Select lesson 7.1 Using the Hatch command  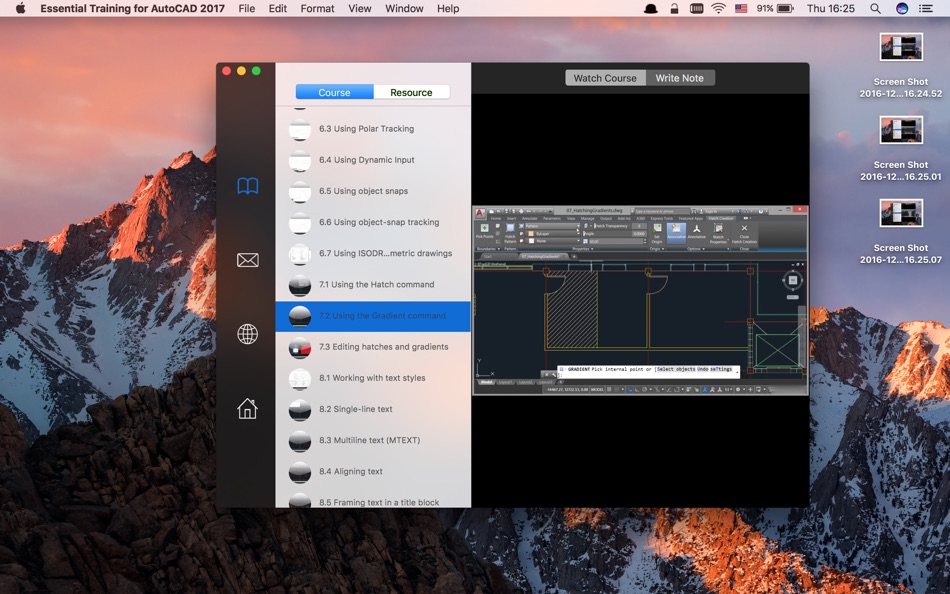click(x=373, y=284)
